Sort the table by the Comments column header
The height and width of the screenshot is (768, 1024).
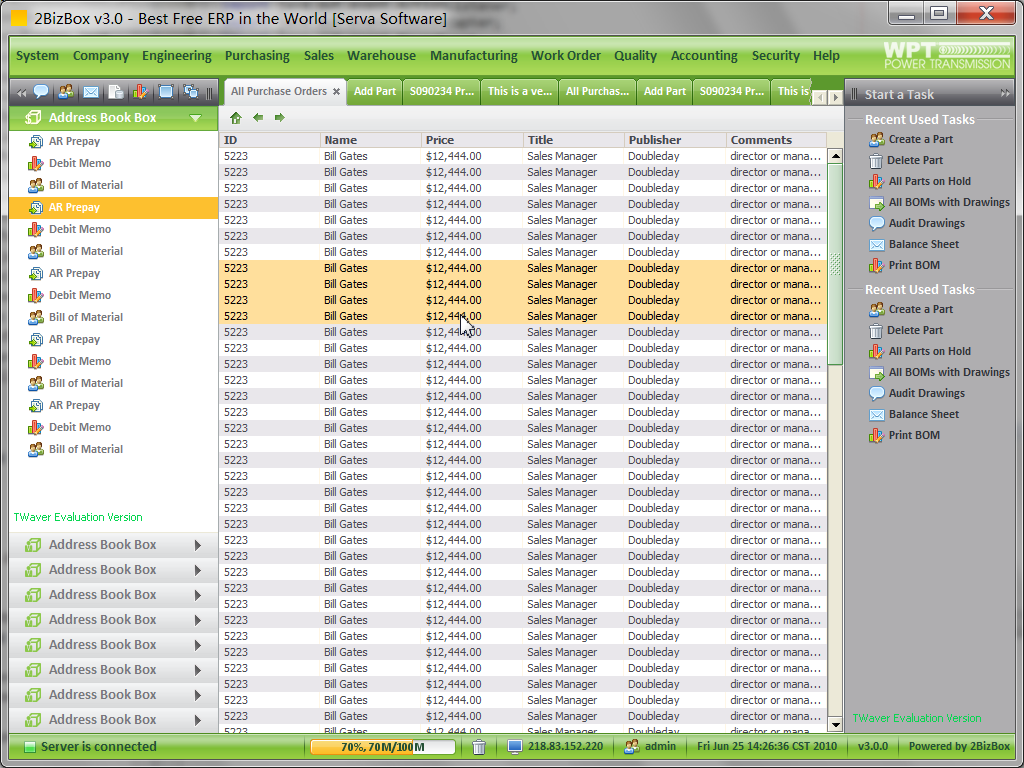(x=776, y=140)
